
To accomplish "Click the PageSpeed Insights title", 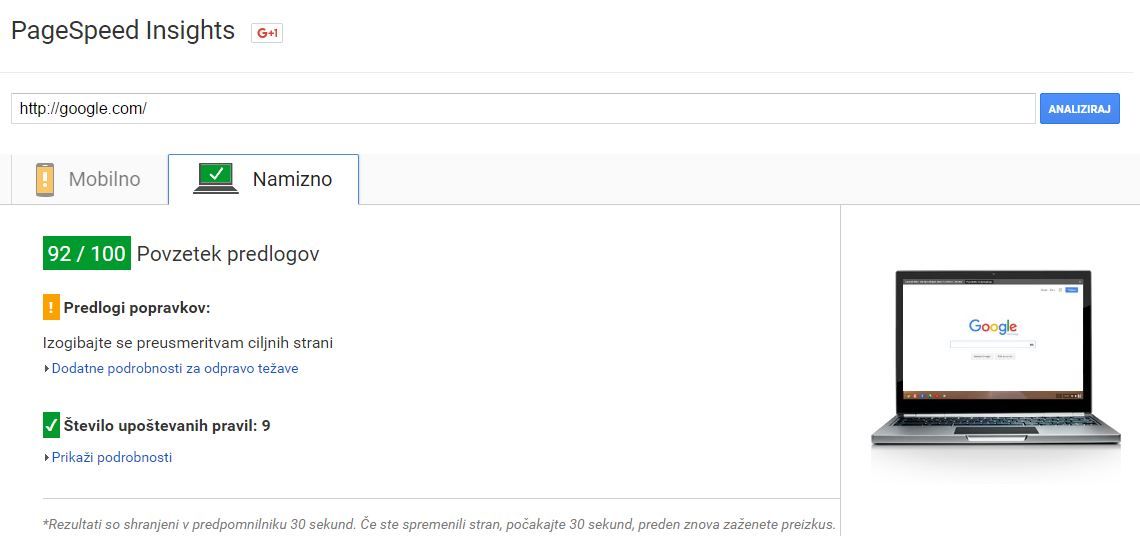I will [x=123, y=31].
